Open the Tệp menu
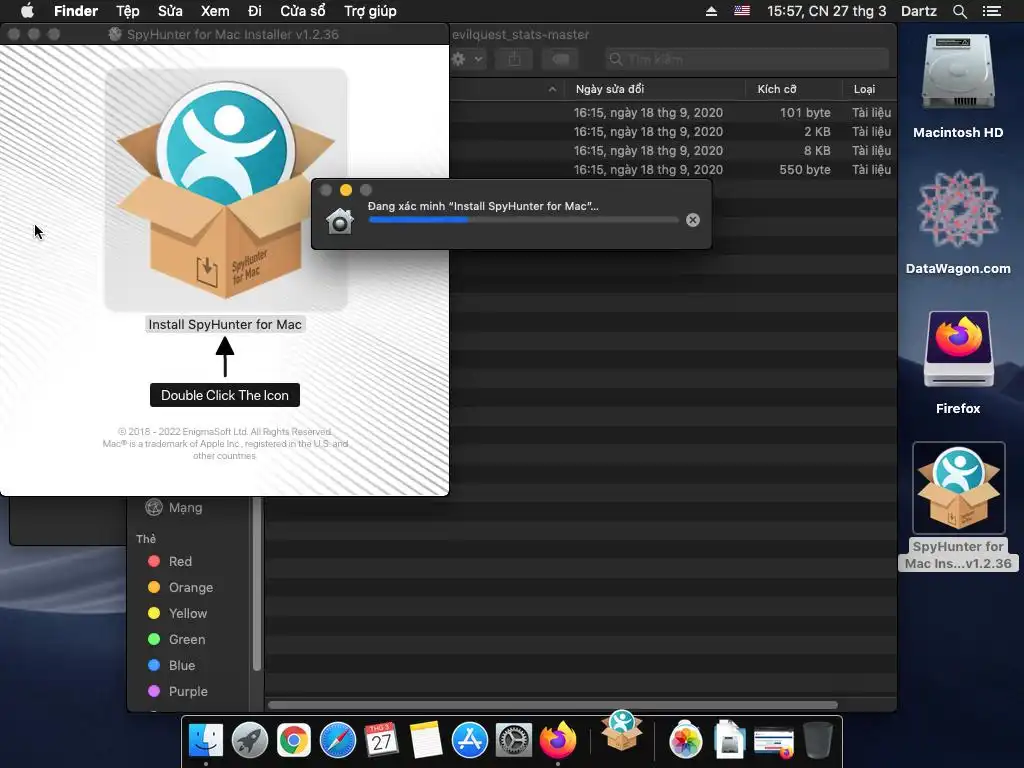1024x768 pixels. click(127, 11)
